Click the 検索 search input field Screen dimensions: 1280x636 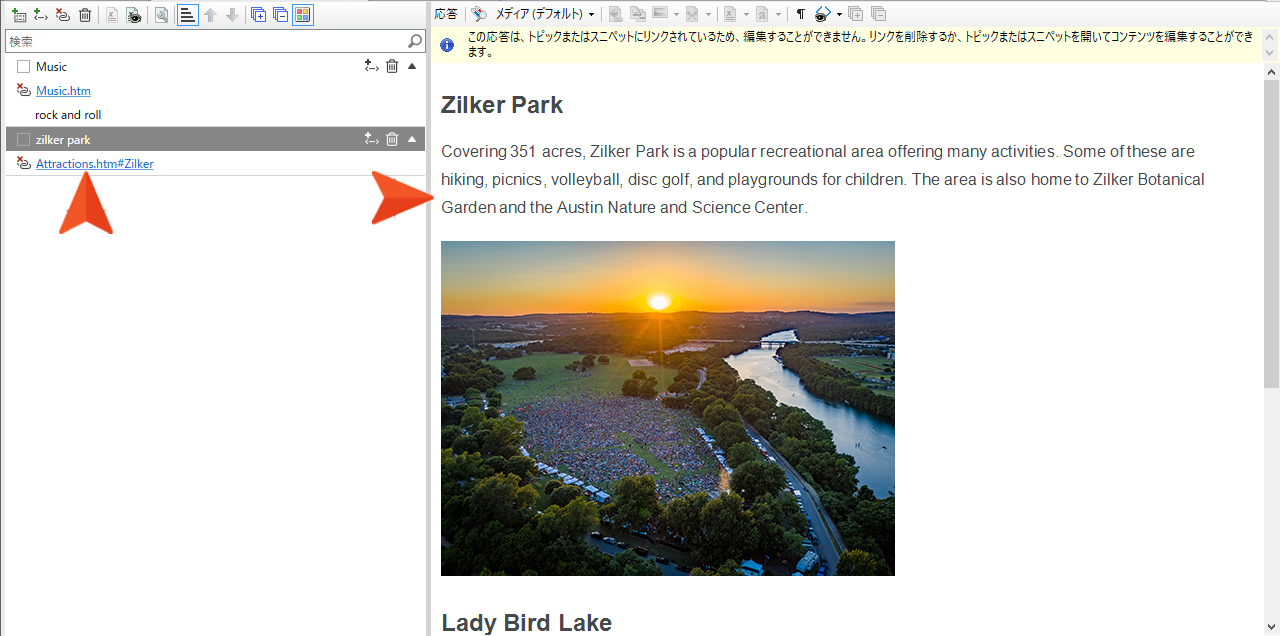[x=205, y=41]
